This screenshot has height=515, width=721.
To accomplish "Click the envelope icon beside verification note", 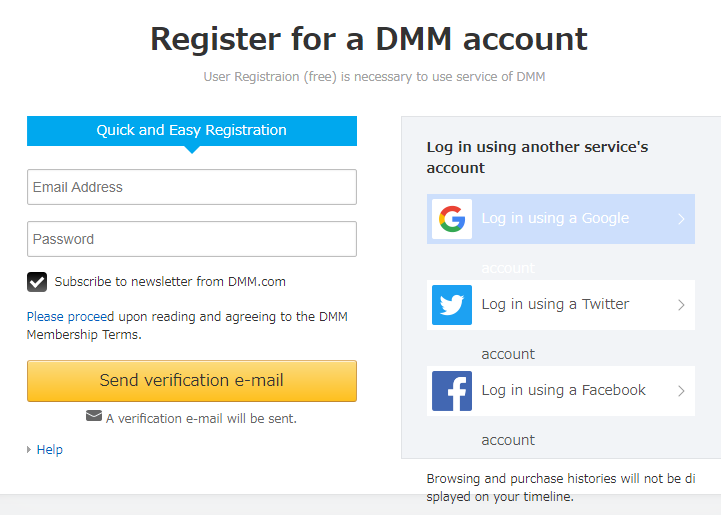I will pos(94,416).
